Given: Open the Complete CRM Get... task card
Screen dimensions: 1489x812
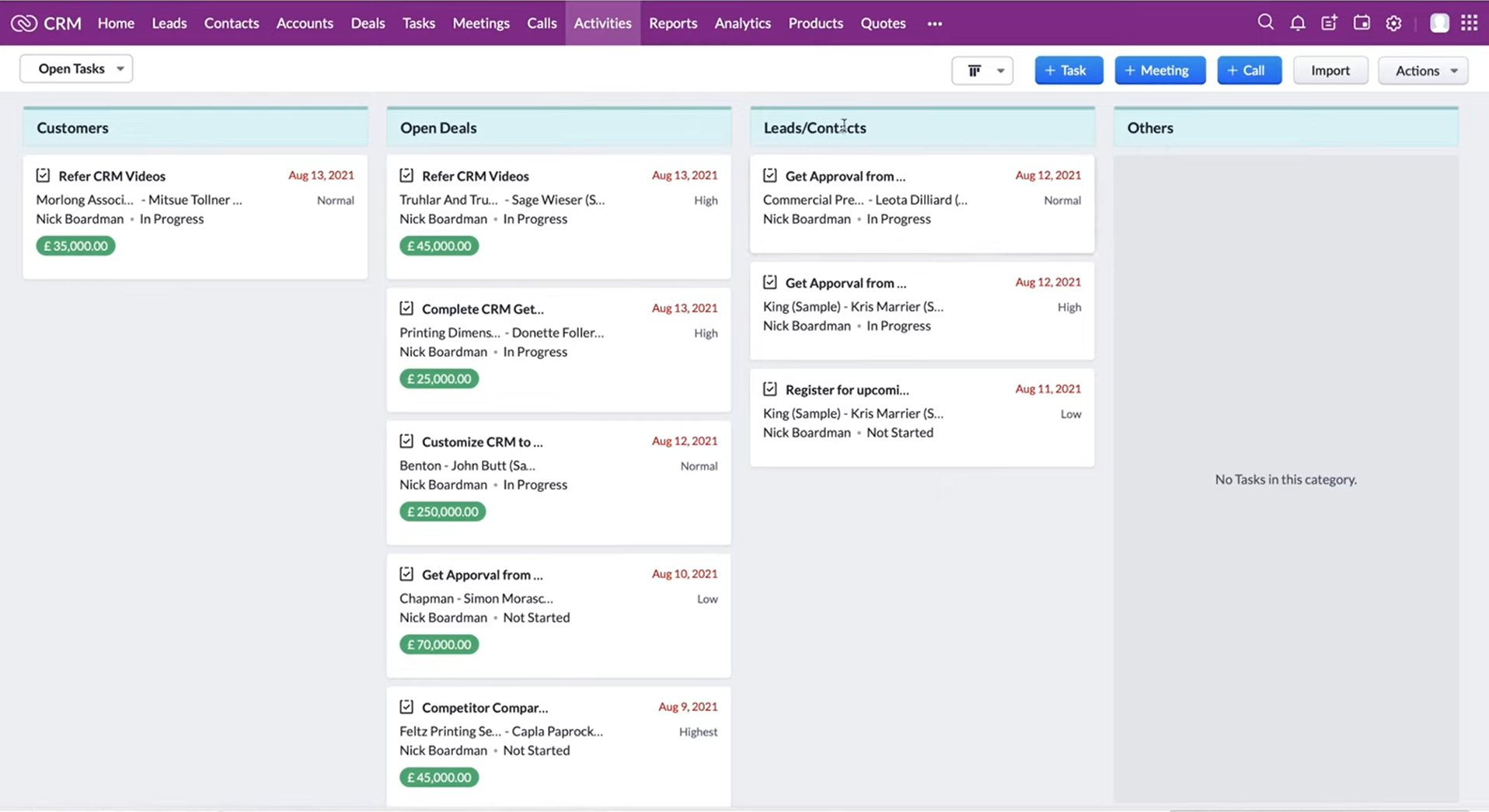Looking at the screenshot, I should pos(483,309).
